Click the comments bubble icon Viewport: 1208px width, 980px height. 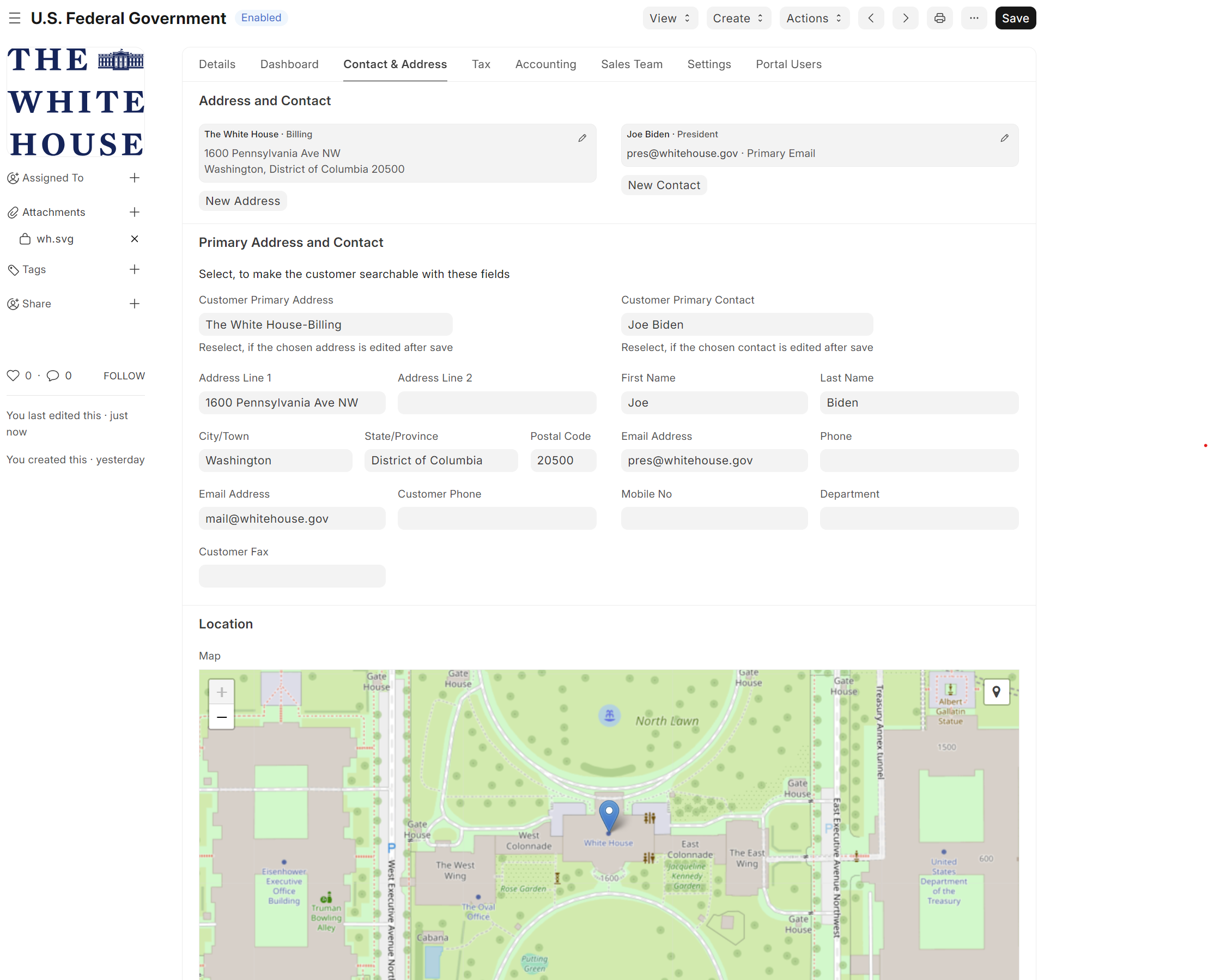pos(52,376)
